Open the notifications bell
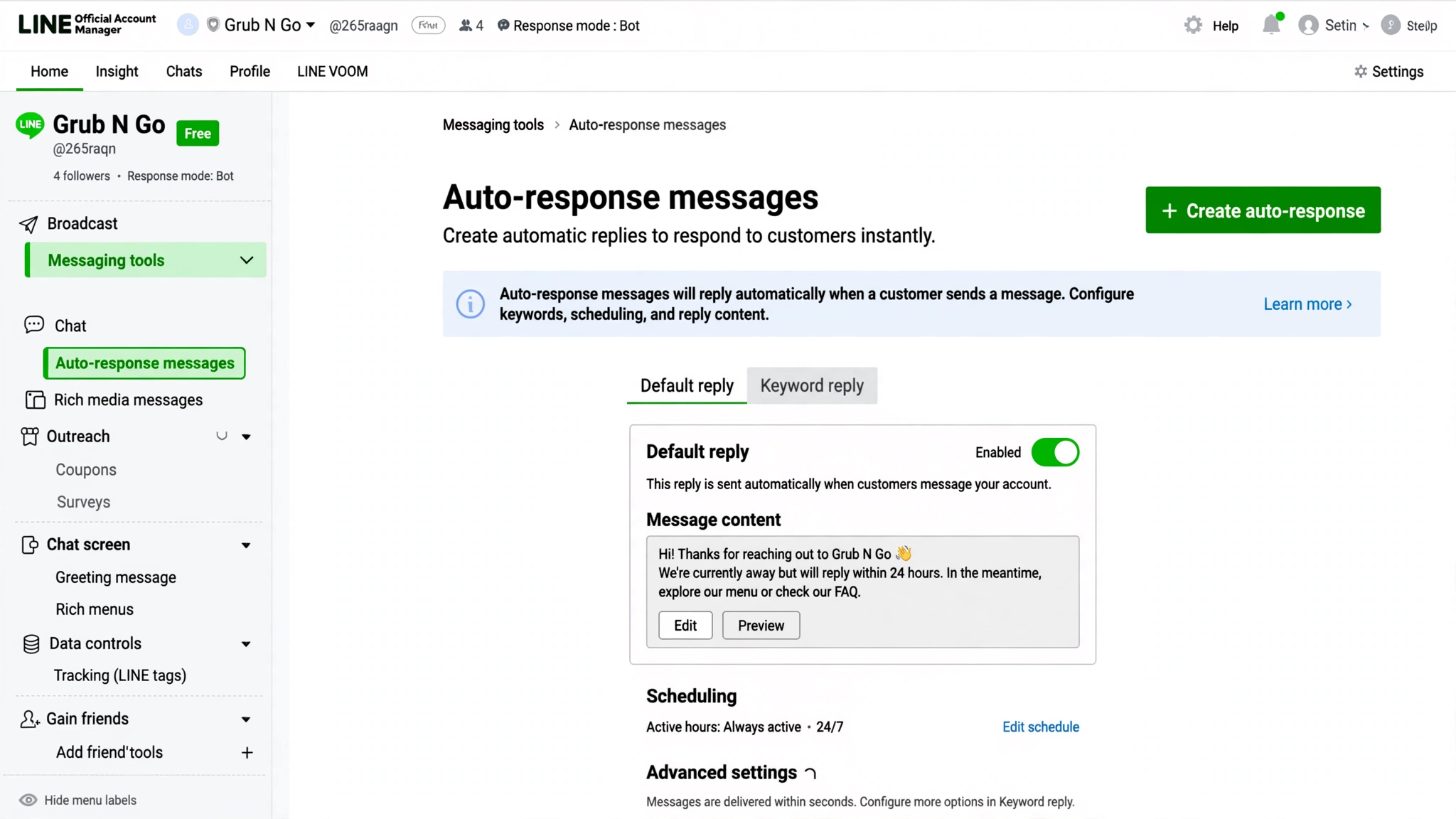 (1271, 25)
